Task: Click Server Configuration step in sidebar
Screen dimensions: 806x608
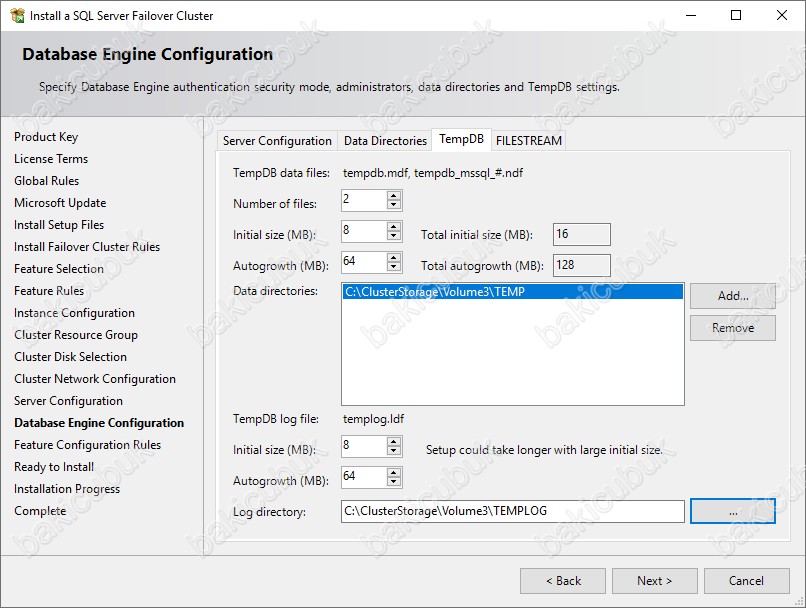Action: (x=68, y=401)
